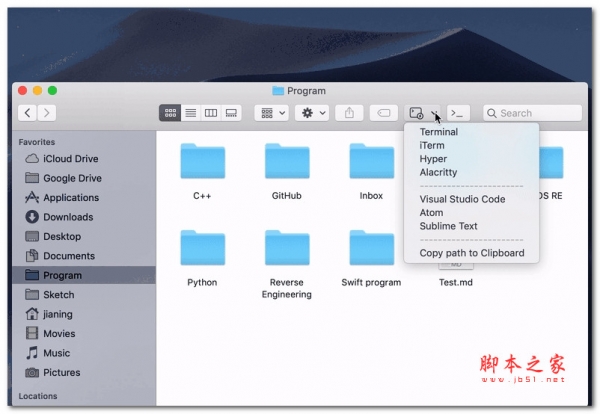Open Movies in sidebar
Viewport: 600px width, 414px height.
point(84,334)
